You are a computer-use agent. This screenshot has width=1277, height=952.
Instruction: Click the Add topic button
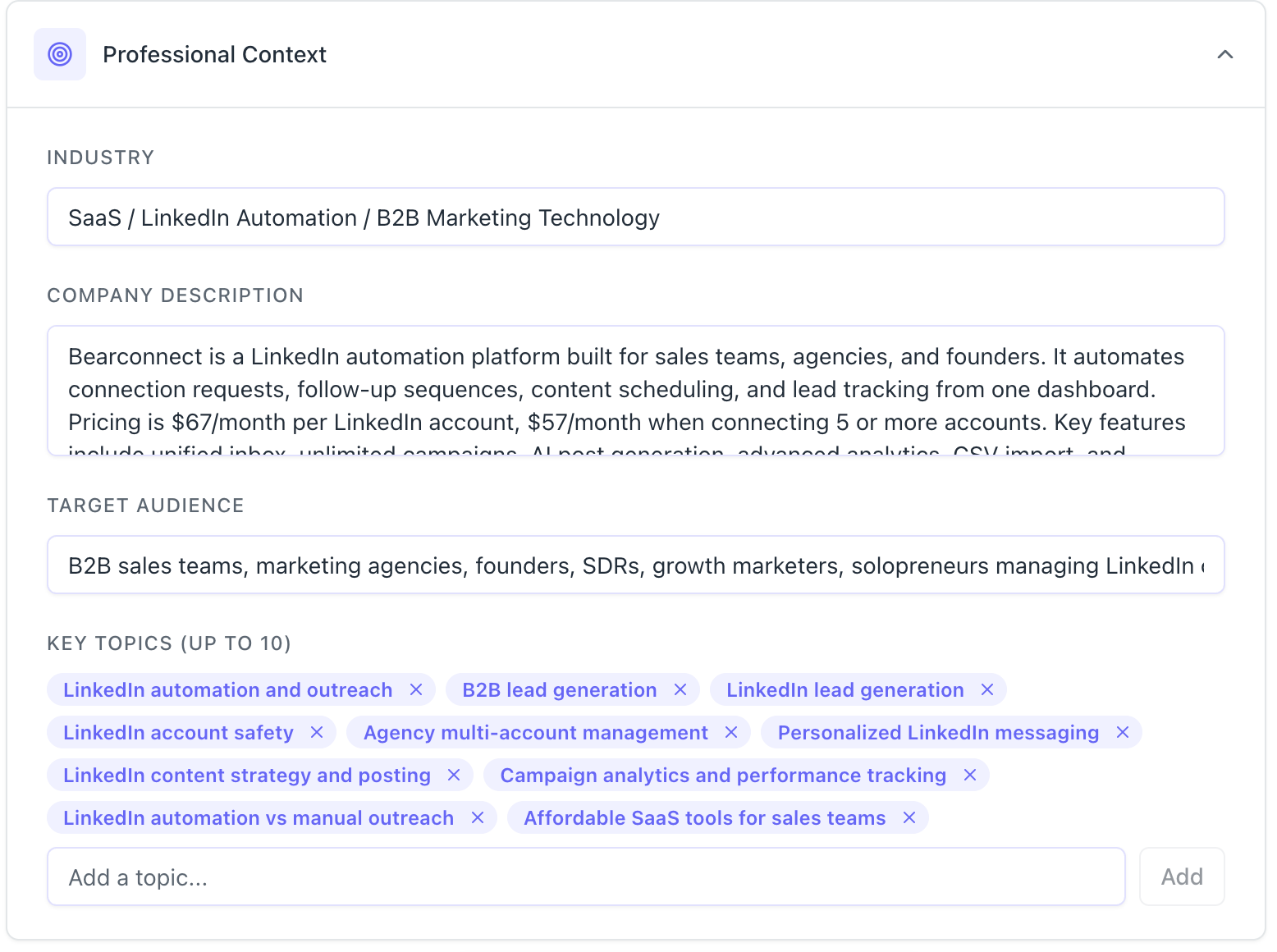1181,876
